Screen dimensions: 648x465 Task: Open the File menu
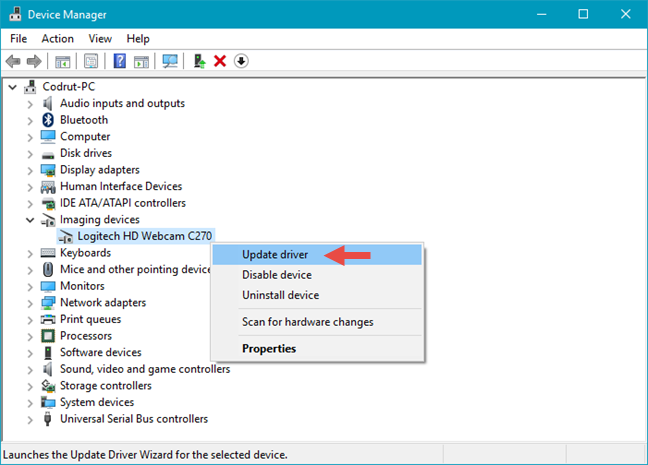(19, 39)
